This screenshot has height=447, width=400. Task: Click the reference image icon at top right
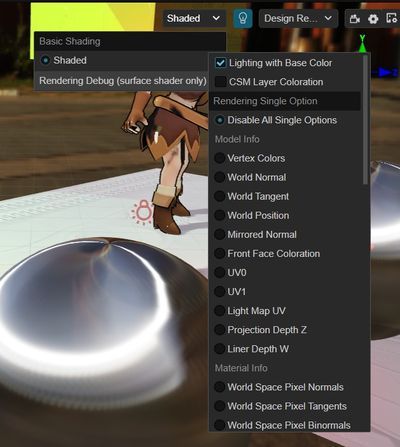point(392,18)
